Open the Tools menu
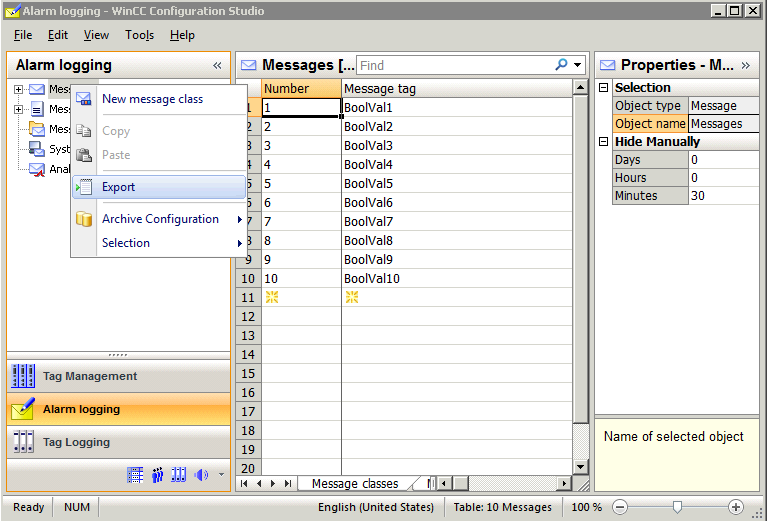 pos(139,35)
